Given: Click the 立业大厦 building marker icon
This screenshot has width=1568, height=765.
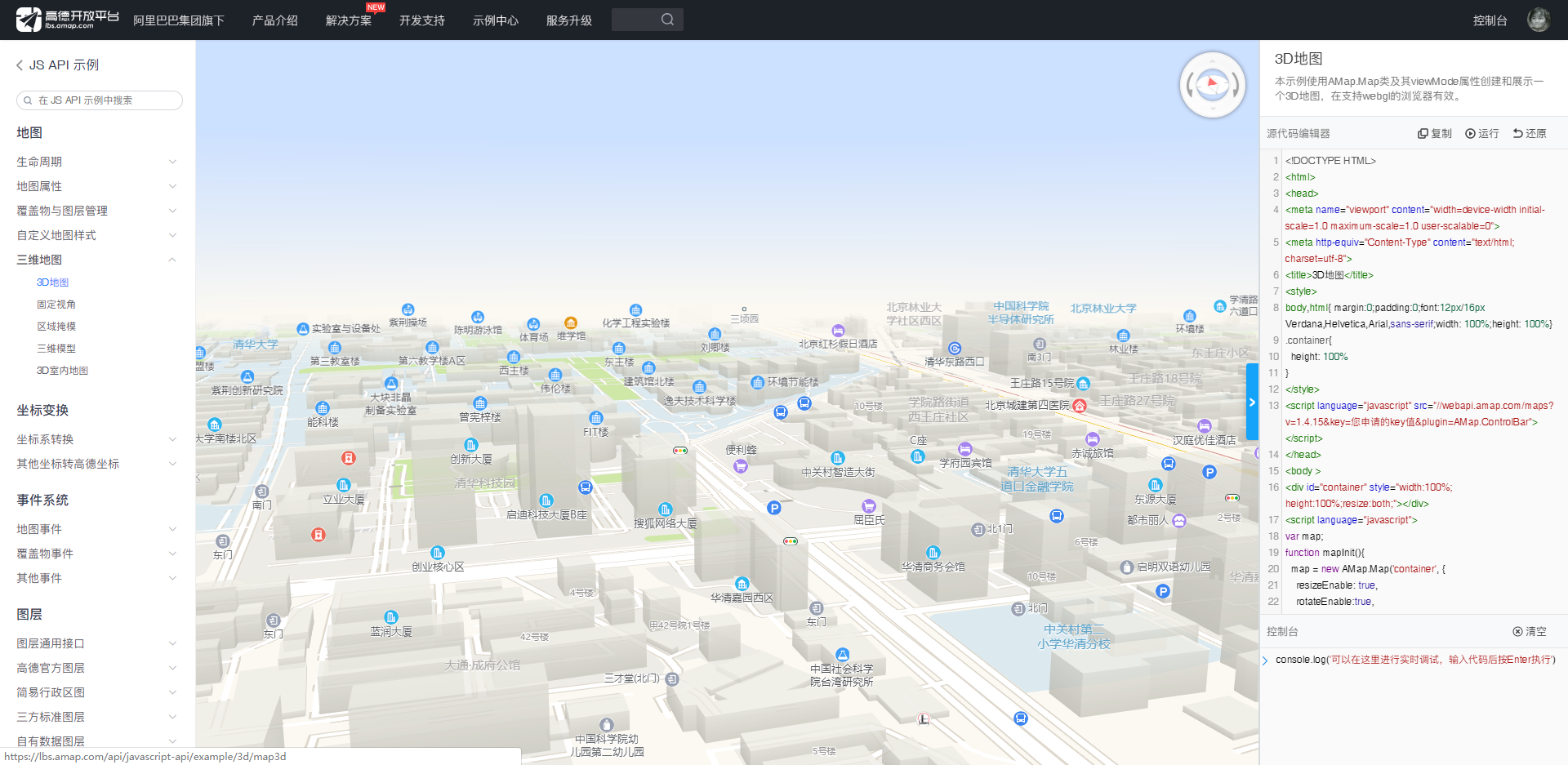Looking at the screenshot, I should (x=344, y=485).
